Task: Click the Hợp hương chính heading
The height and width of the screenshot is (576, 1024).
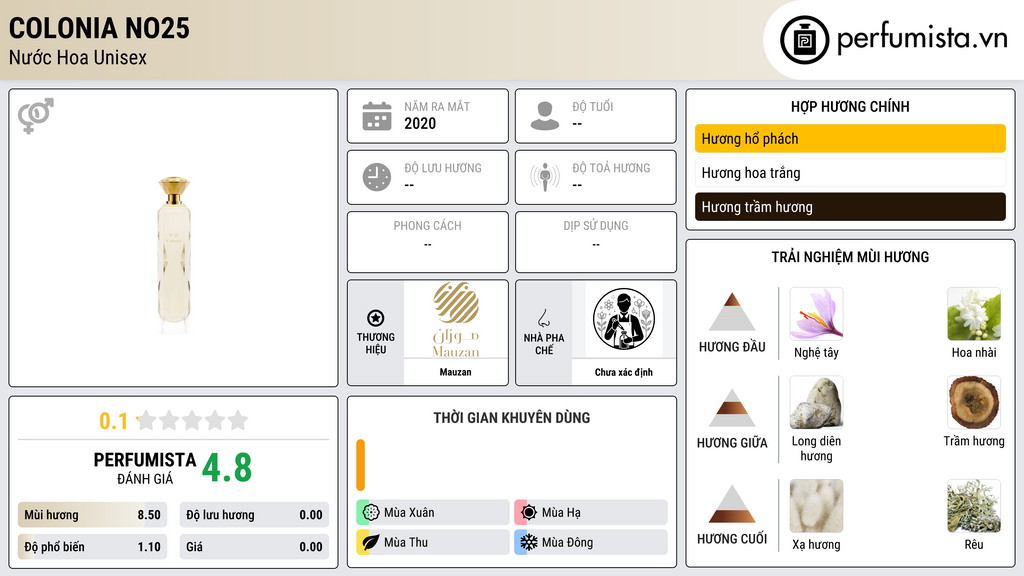Action: (x=850, y=106)
